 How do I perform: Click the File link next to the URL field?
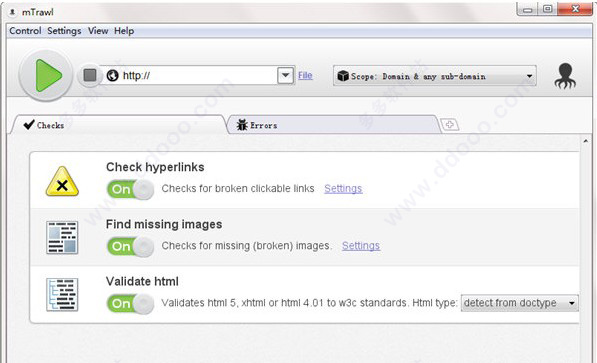point(305,75)
